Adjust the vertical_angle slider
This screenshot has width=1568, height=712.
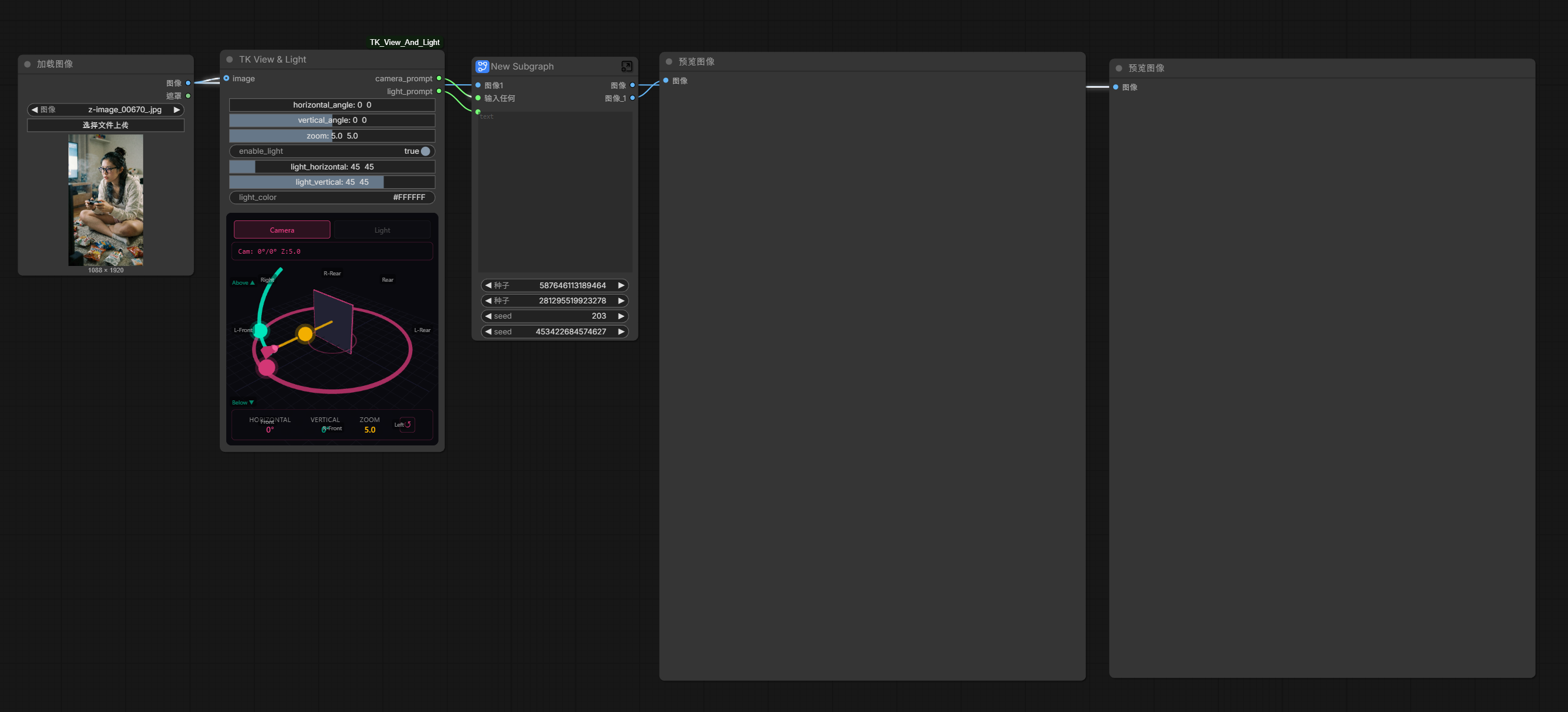pos(331,120)
